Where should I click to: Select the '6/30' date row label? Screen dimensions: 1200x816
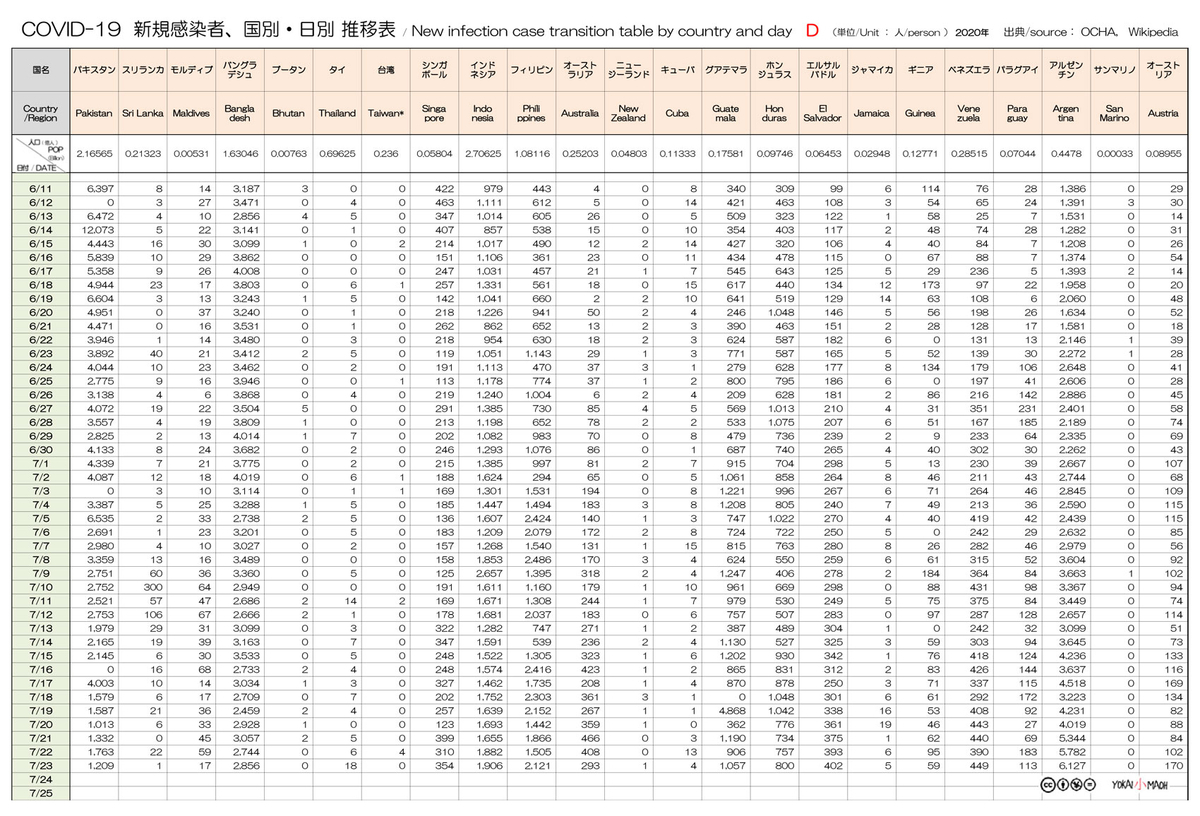pyautogui.click(x=41, y=452)
